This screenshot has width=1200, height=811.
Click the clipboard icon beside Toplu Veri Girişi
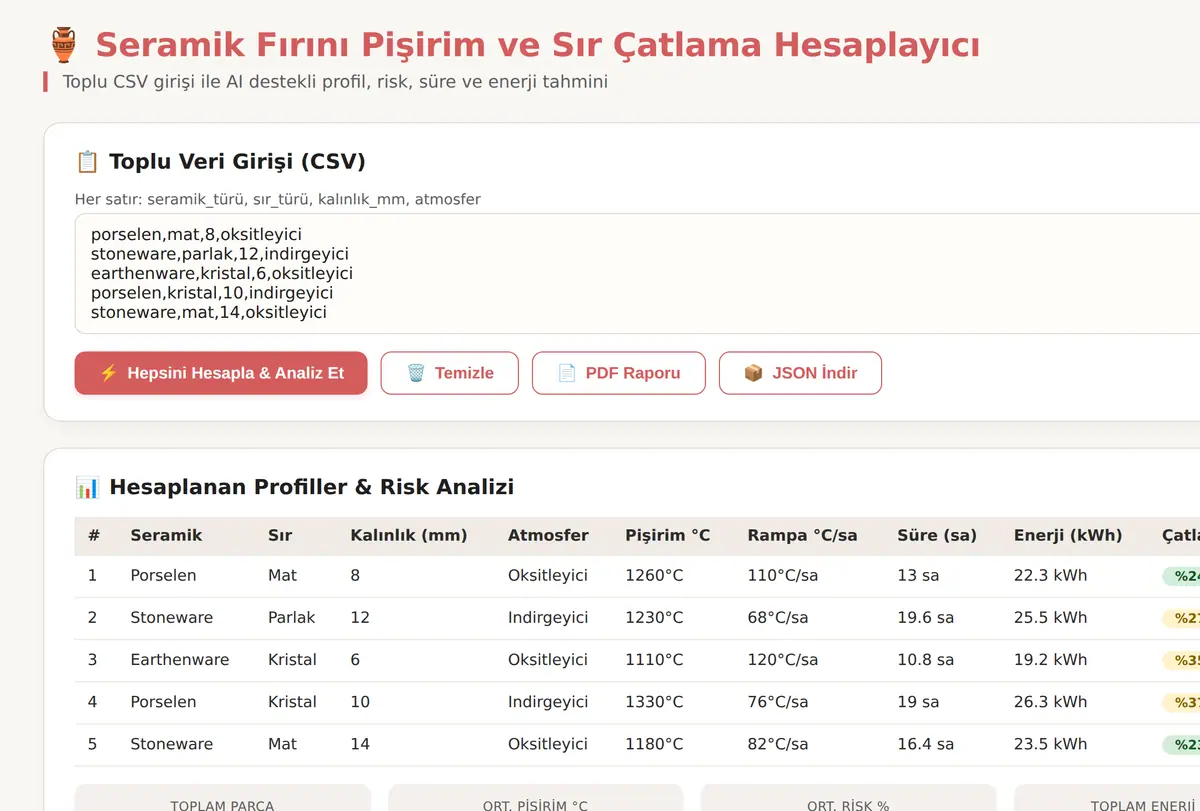87,162
